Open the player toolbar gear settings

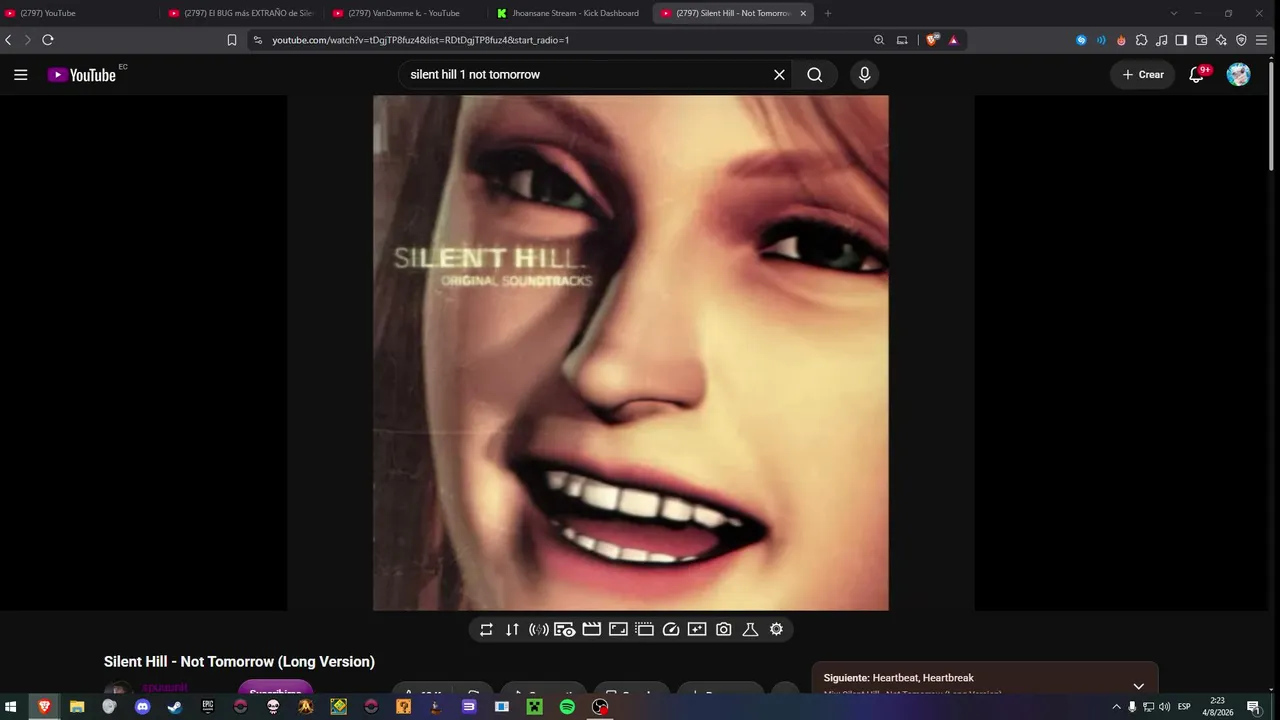tap(776, 629)
